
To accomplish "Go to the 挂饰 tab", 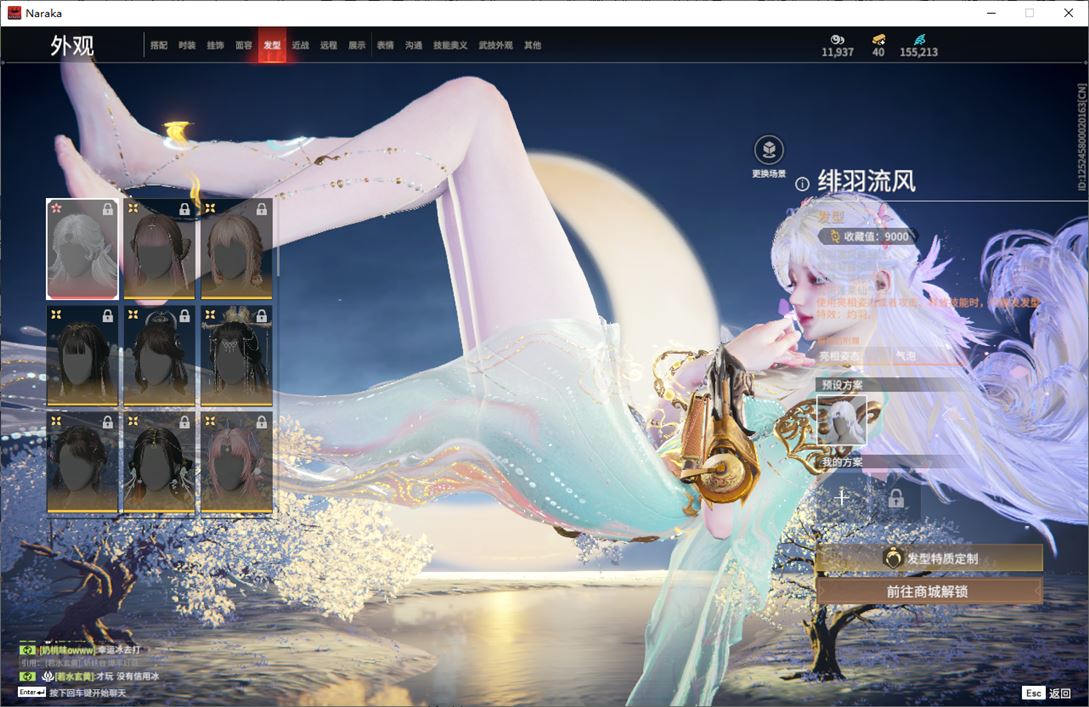I will point(215,45).
